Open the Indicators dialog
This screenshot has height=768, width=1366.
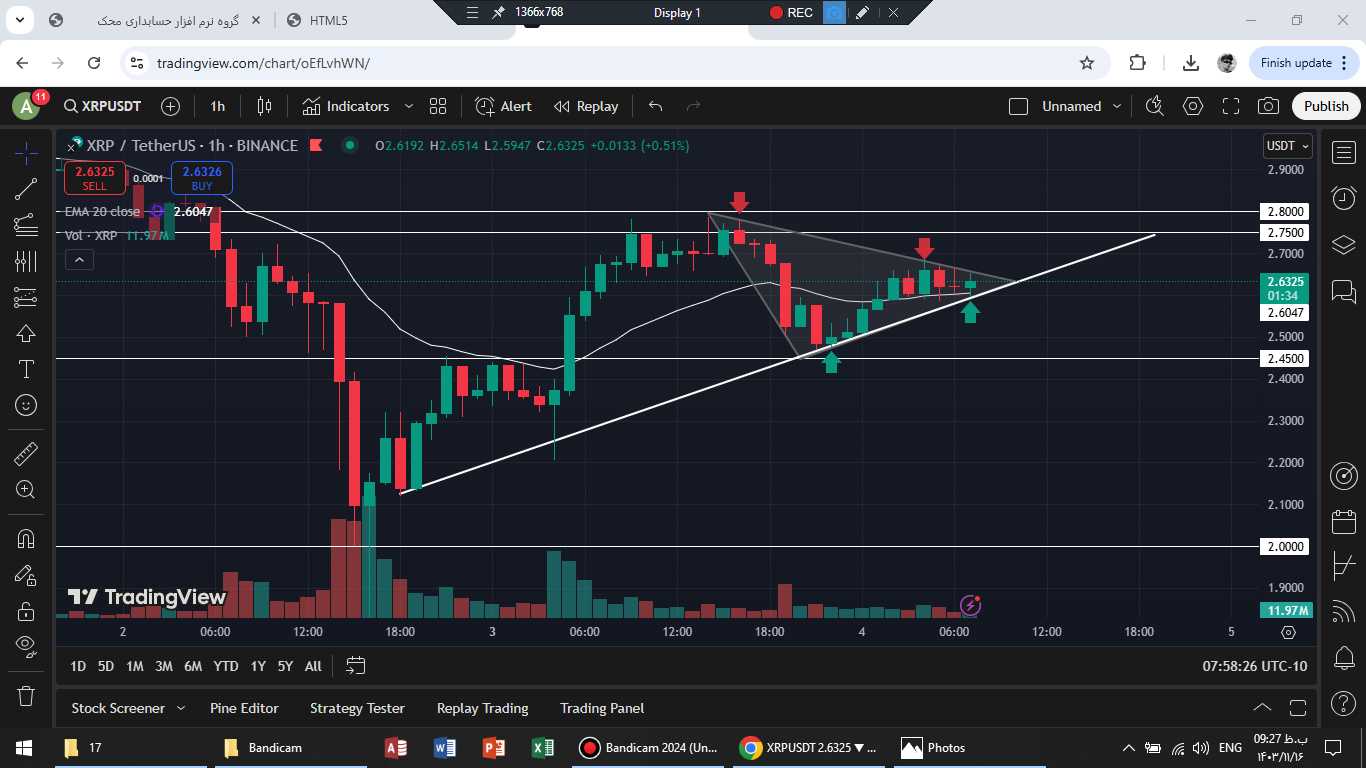coord(346,106)
